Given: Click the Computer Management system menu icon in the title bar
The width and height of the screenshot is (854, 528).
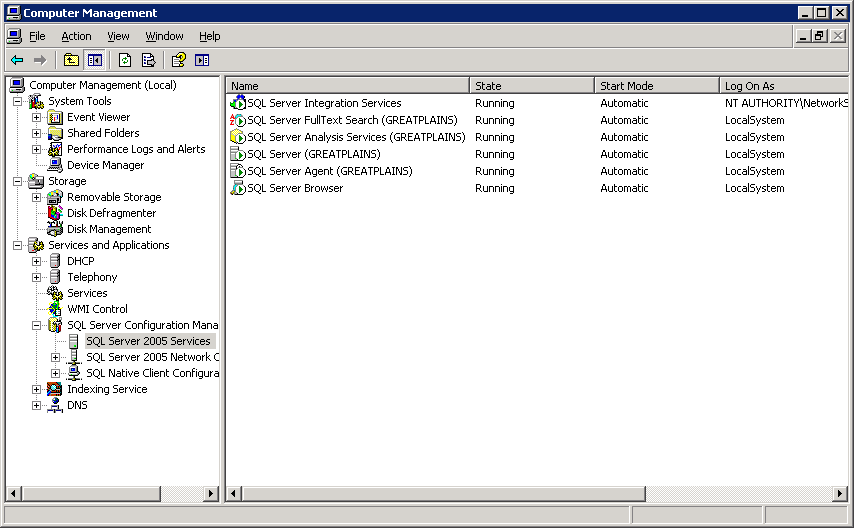Looking at the screenshot, I should point(13,13).
